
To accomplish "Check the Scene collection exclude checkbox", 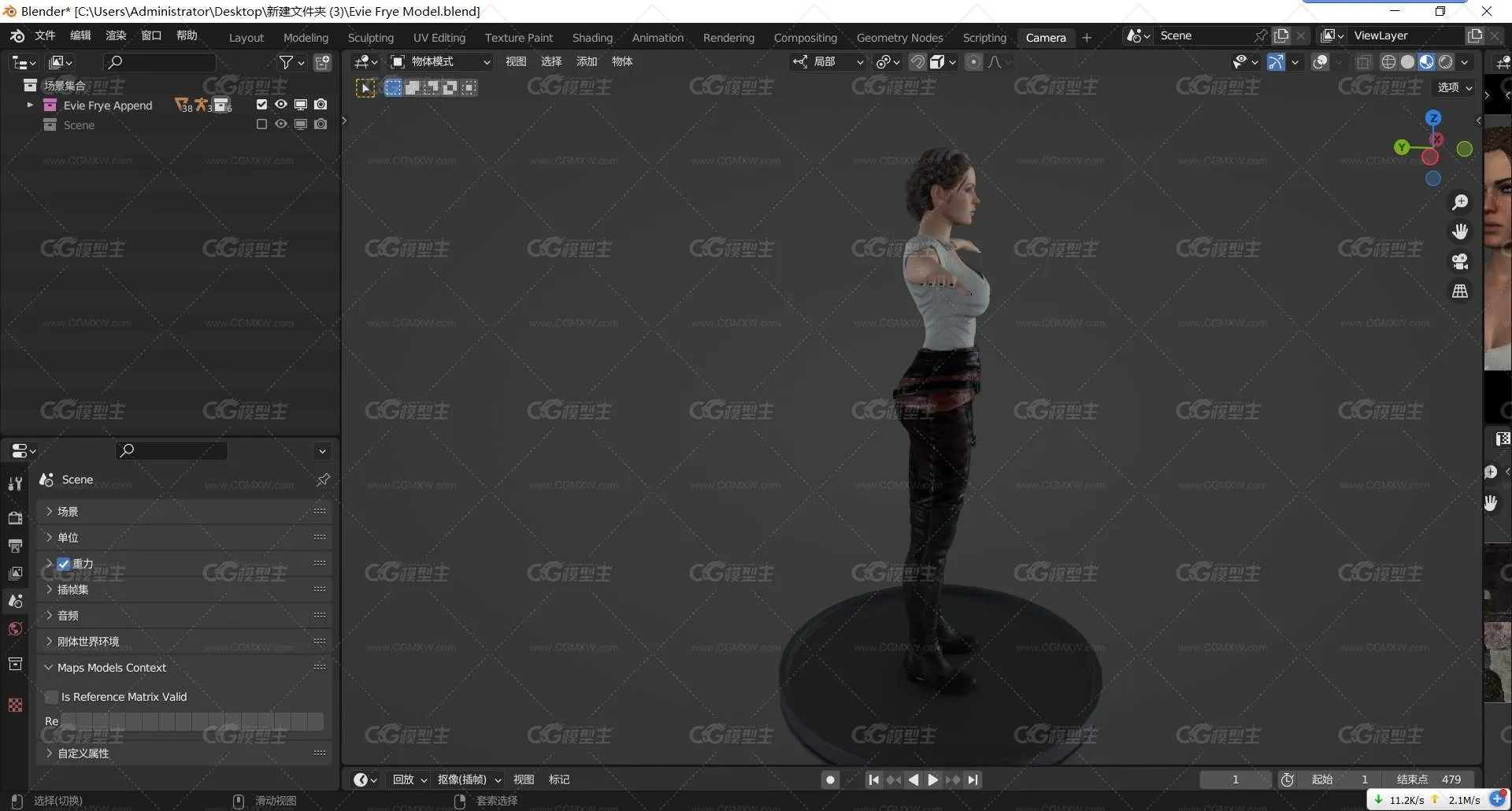I will click(x=261, y=124).
